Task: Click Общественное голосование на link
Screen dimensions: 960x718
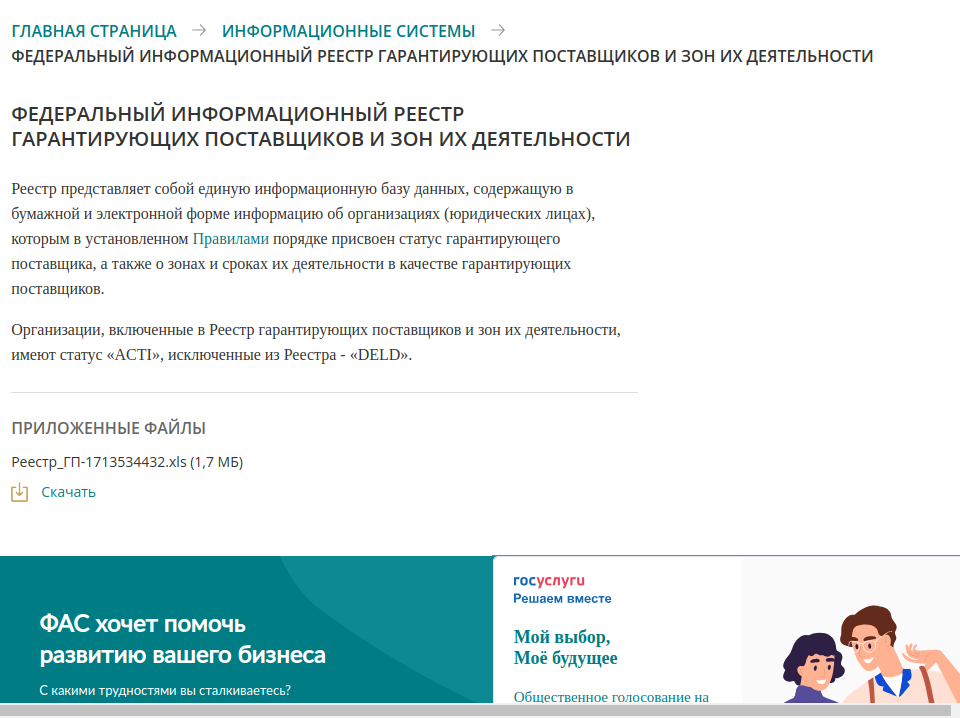Action: [611, 697]
